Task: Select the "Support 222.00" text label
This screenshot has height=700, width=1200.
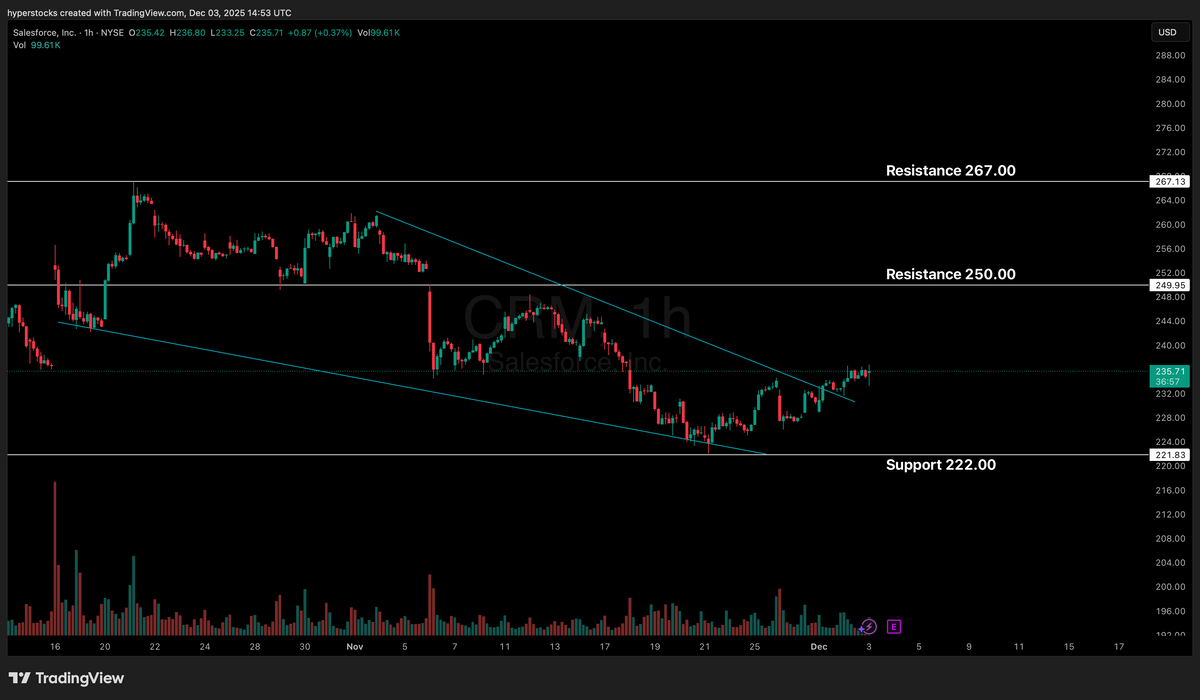Action: [940, 465]
